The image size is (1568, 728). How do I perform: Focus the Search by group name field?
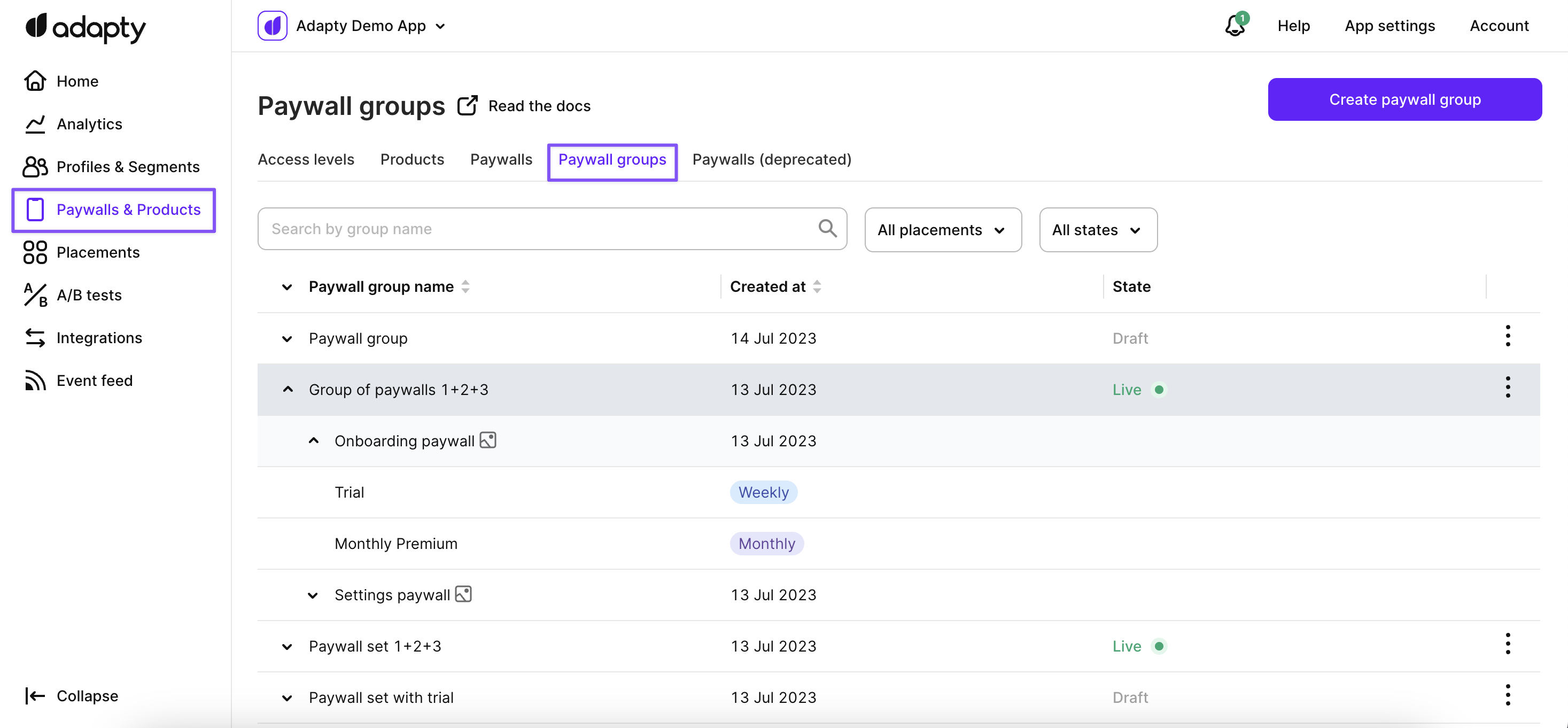click(x=535, y=229)
